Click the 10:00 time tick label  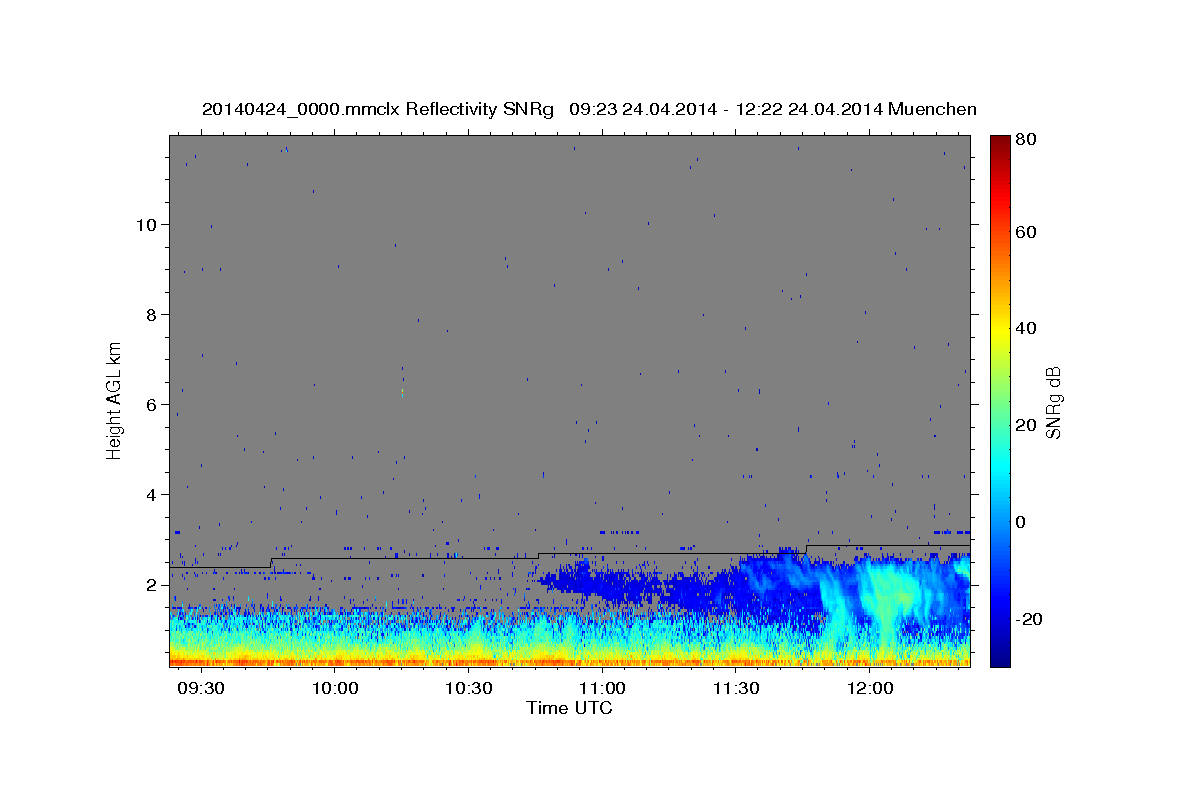click(335, 689)
